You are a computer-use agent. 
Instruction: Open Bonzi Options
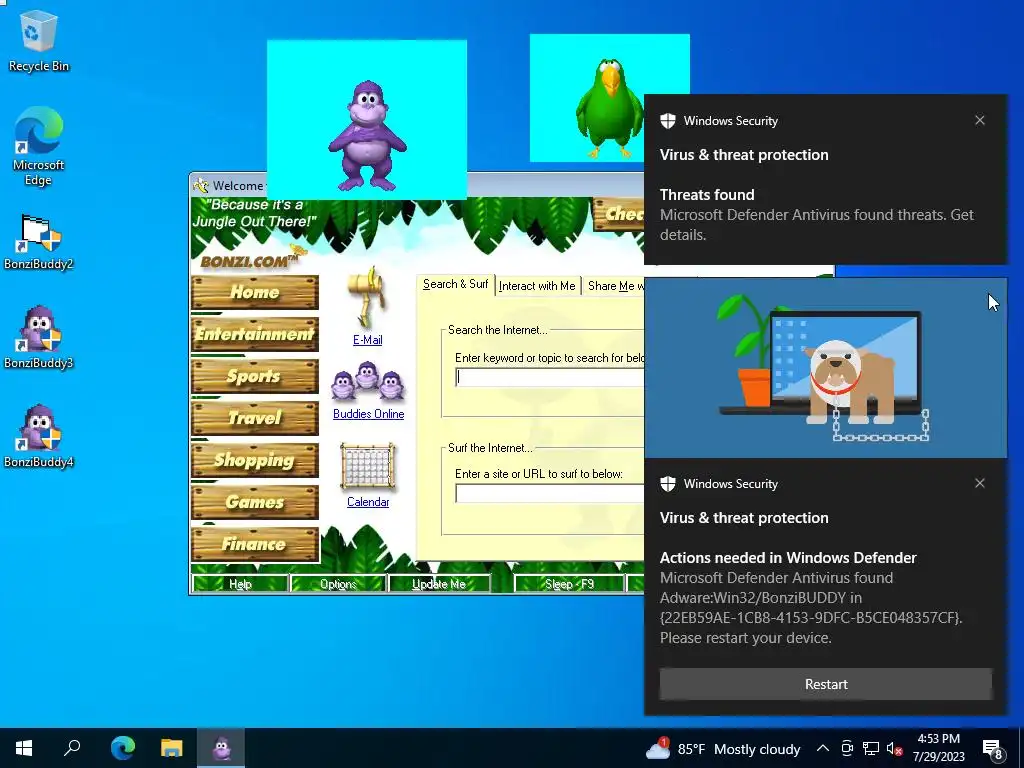pyautogui.click(x=338, y=584)
